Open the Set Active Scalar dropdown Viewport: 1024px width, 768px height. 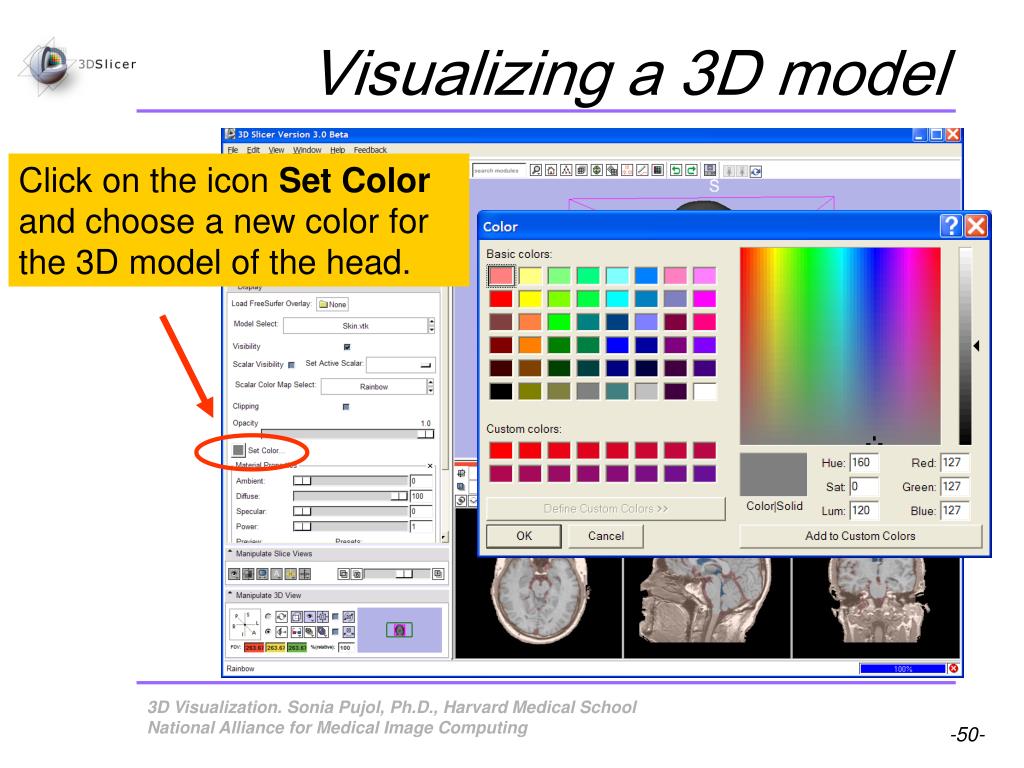click(x=400, y=364)
